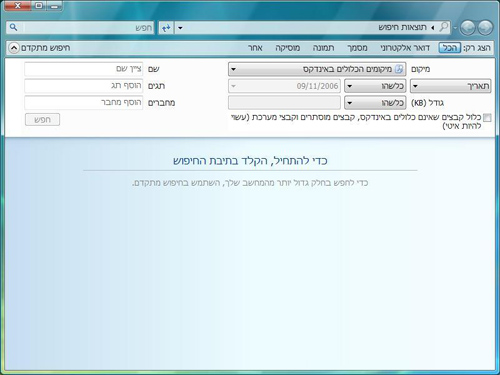The height and width of the screenshot is (375, 500).
Task: Close the window with the X button
Action: pyautogui.click(x=18, y=6)
